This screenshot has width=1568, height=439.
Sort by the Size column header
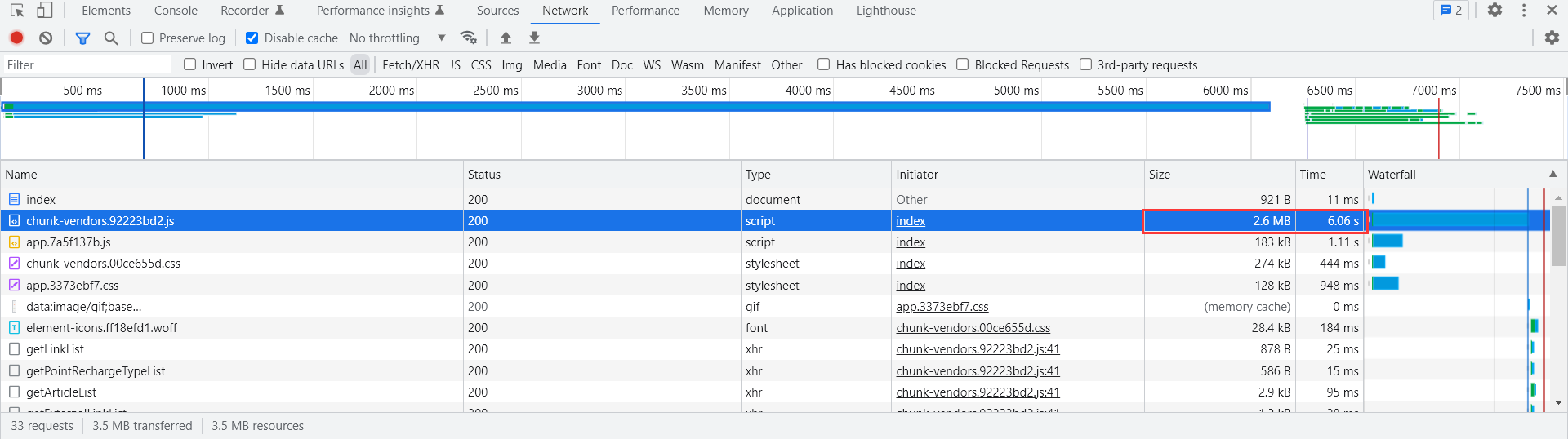coord(1220,174)
